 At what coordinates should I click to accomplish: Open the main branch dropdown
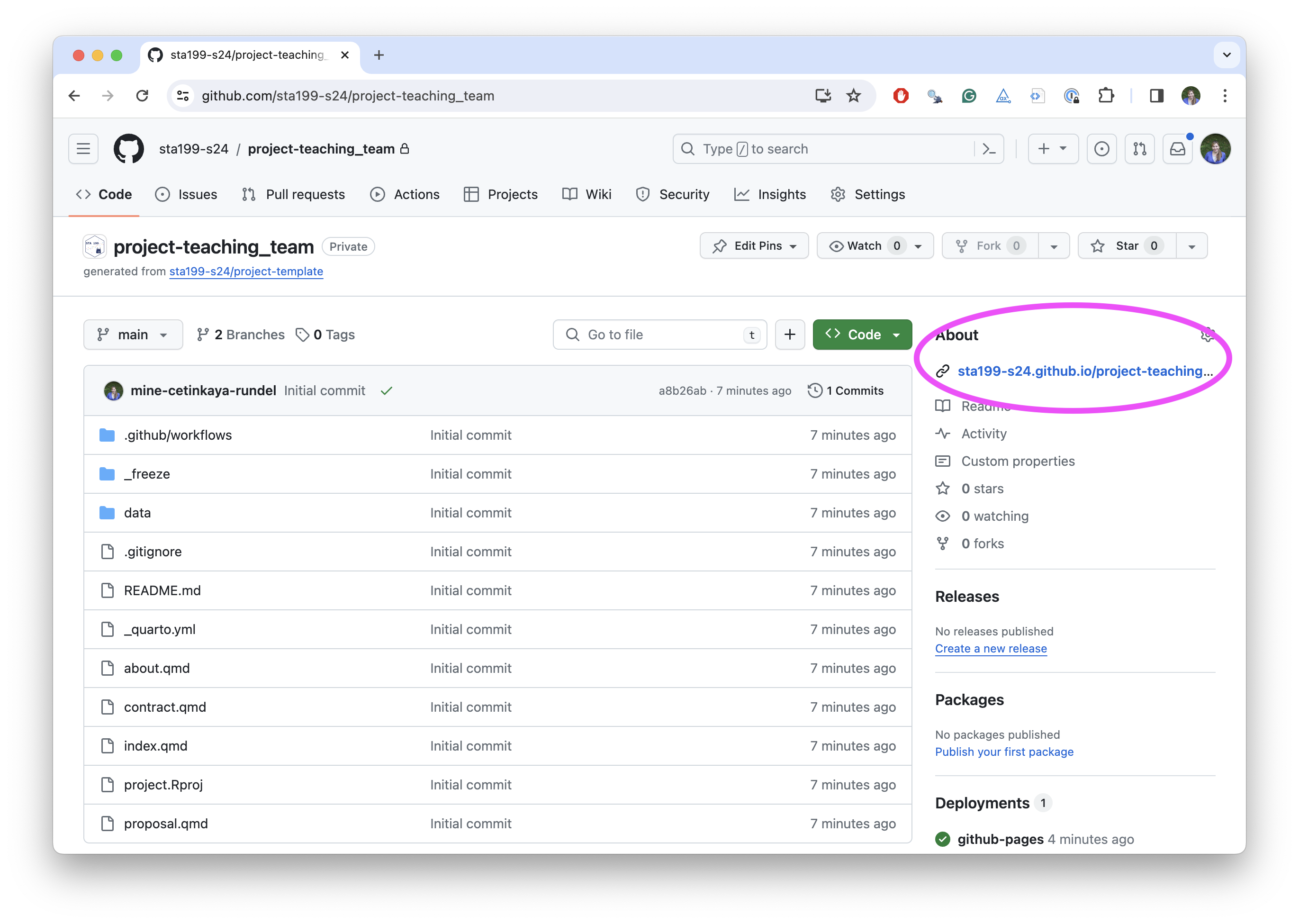(x=133, y=335)
